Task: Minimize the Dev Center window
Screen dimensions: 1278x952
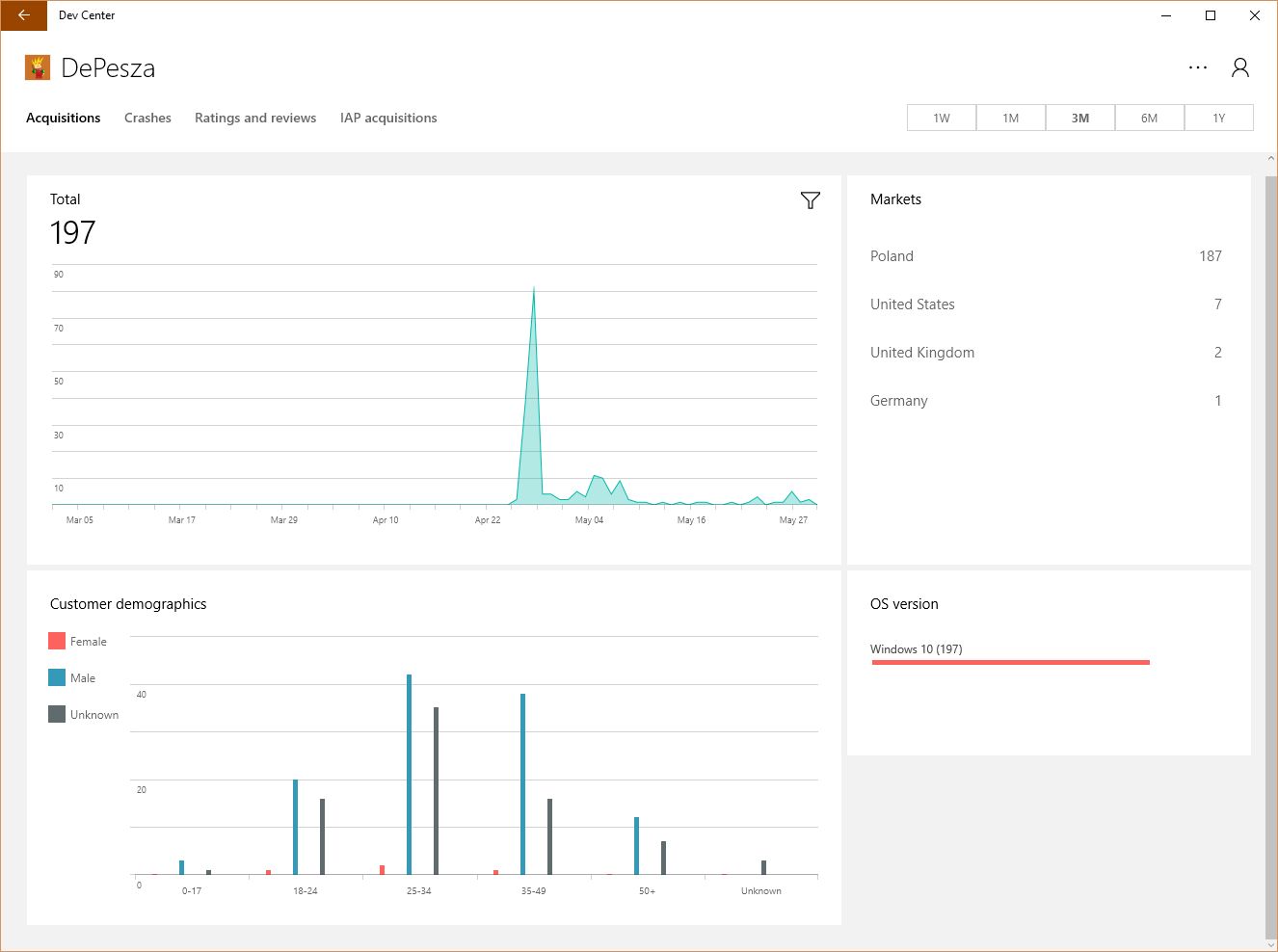Action: [x=1166, y=15]
